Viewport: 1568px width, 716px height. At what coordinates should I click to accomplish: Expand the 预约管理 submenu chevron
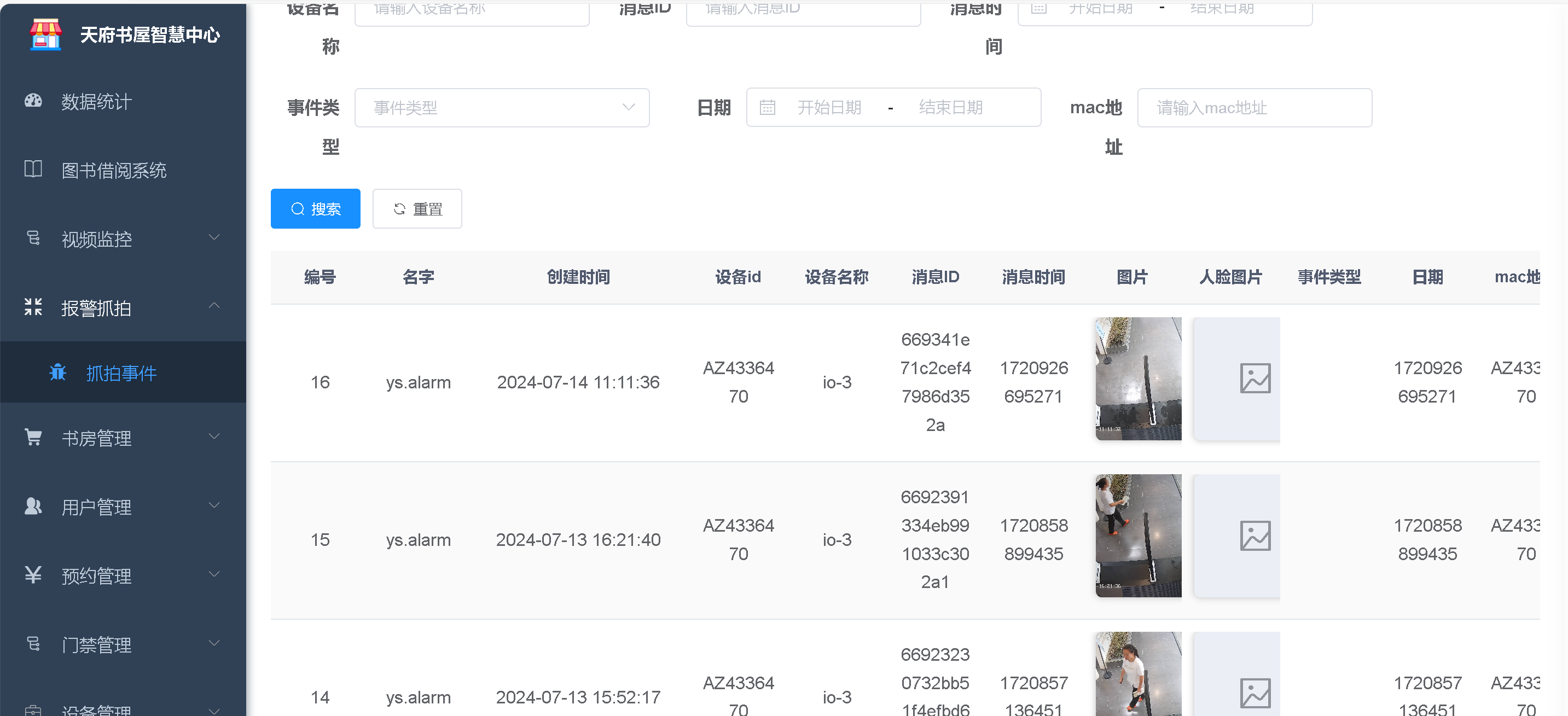(x=214, y=574)
